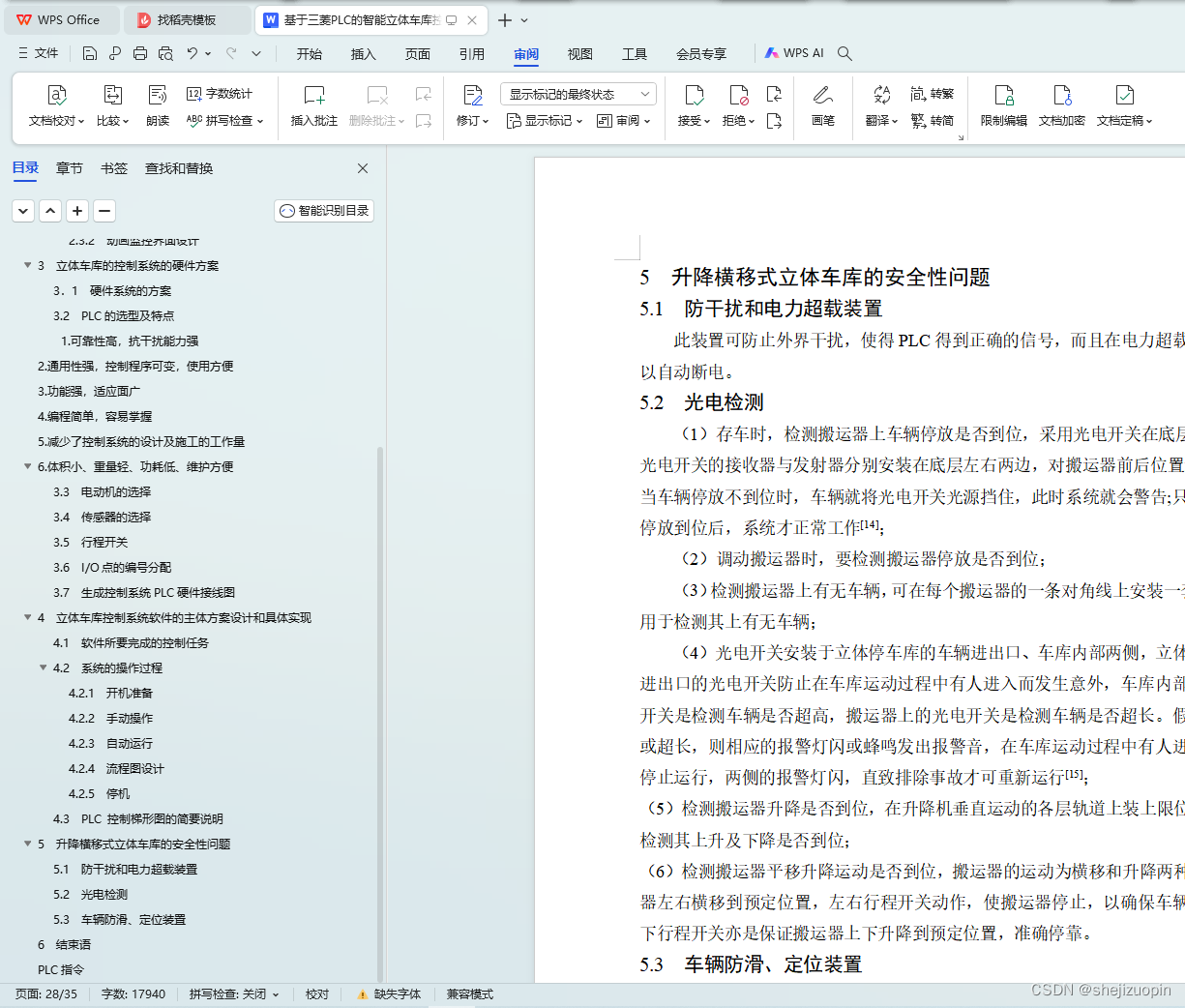Switch to 章节 navigation tab
The height and width of the screenshot is (1008, 1185).
[x=70, y=168]
